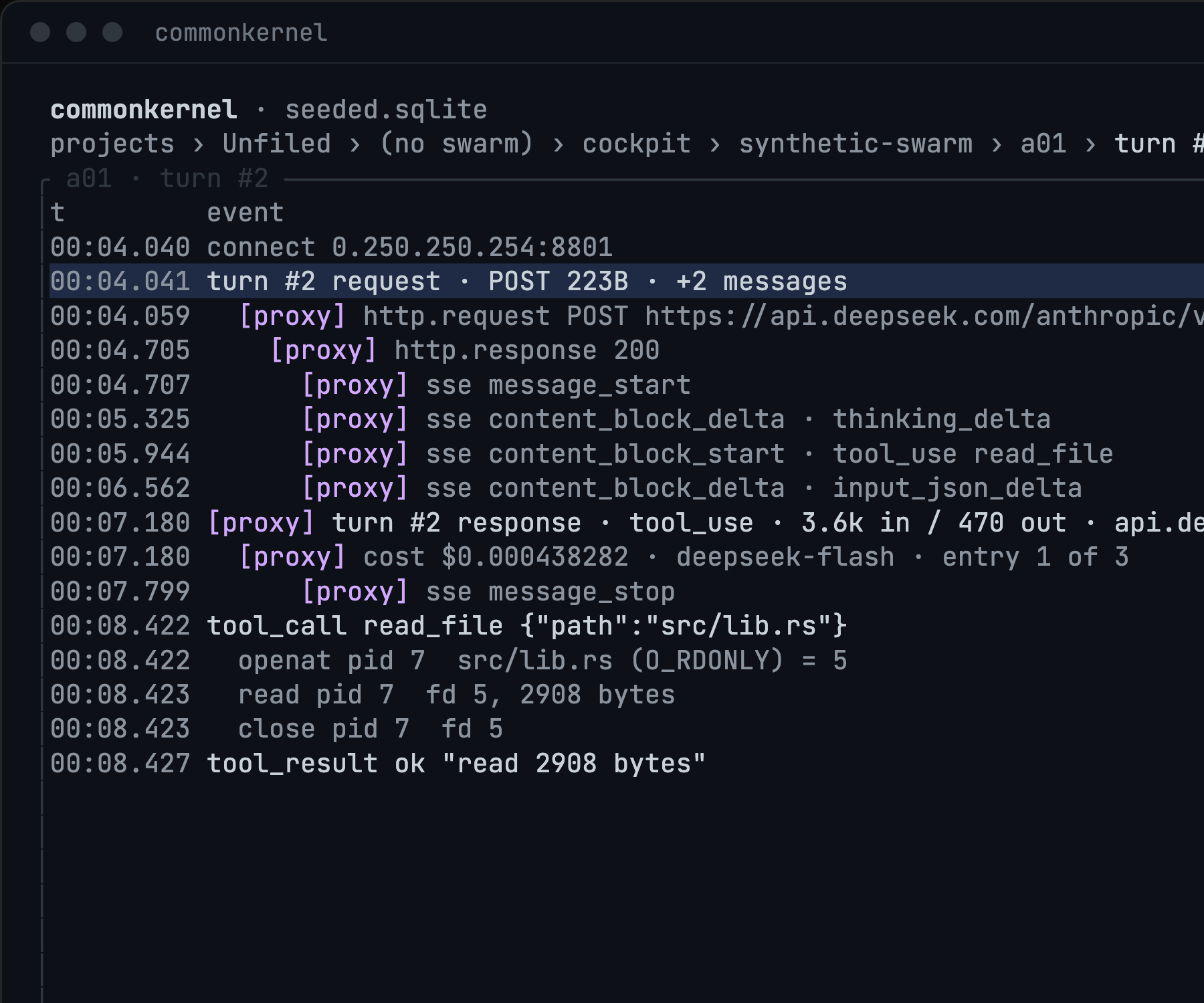
Task: Open the 'synthetic-swarm' breadcrumb
Action: (x=856, y=144)
